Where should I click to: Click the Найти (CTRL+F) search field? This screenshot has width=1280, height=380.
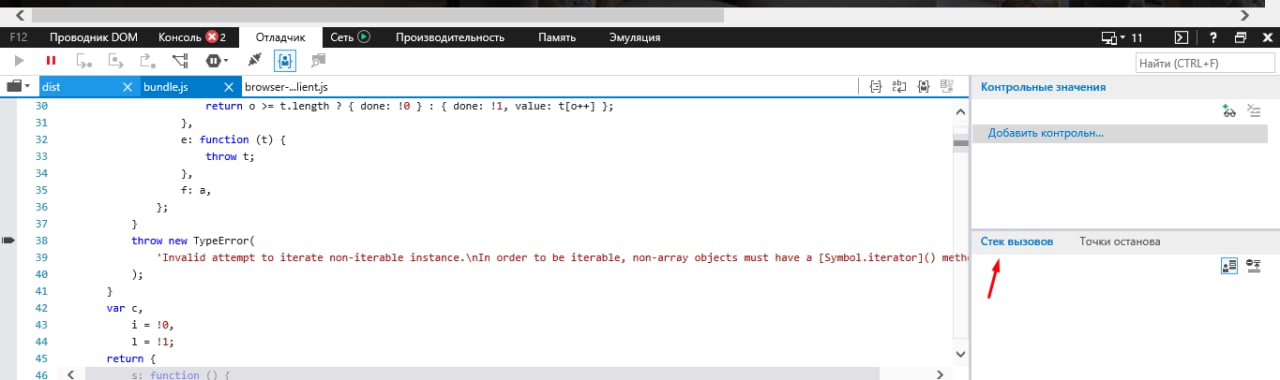(x=1204, y=63)
